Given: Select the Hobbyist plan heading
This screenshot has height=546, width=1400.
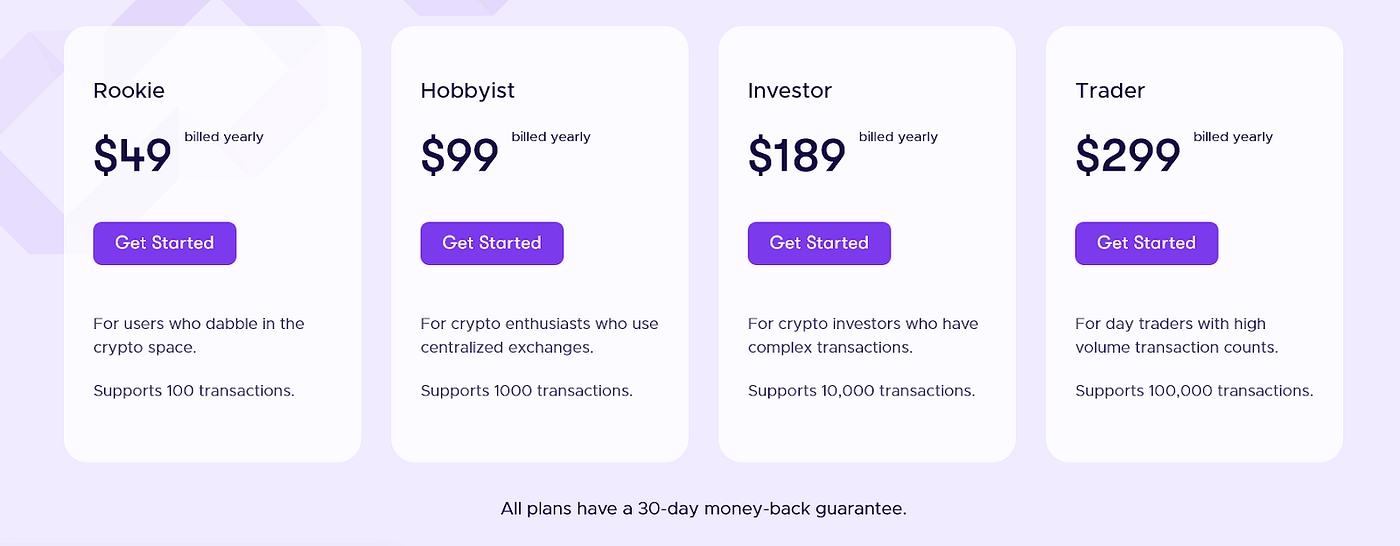Looking at the screenshot, I should click(x=467, y=91).
